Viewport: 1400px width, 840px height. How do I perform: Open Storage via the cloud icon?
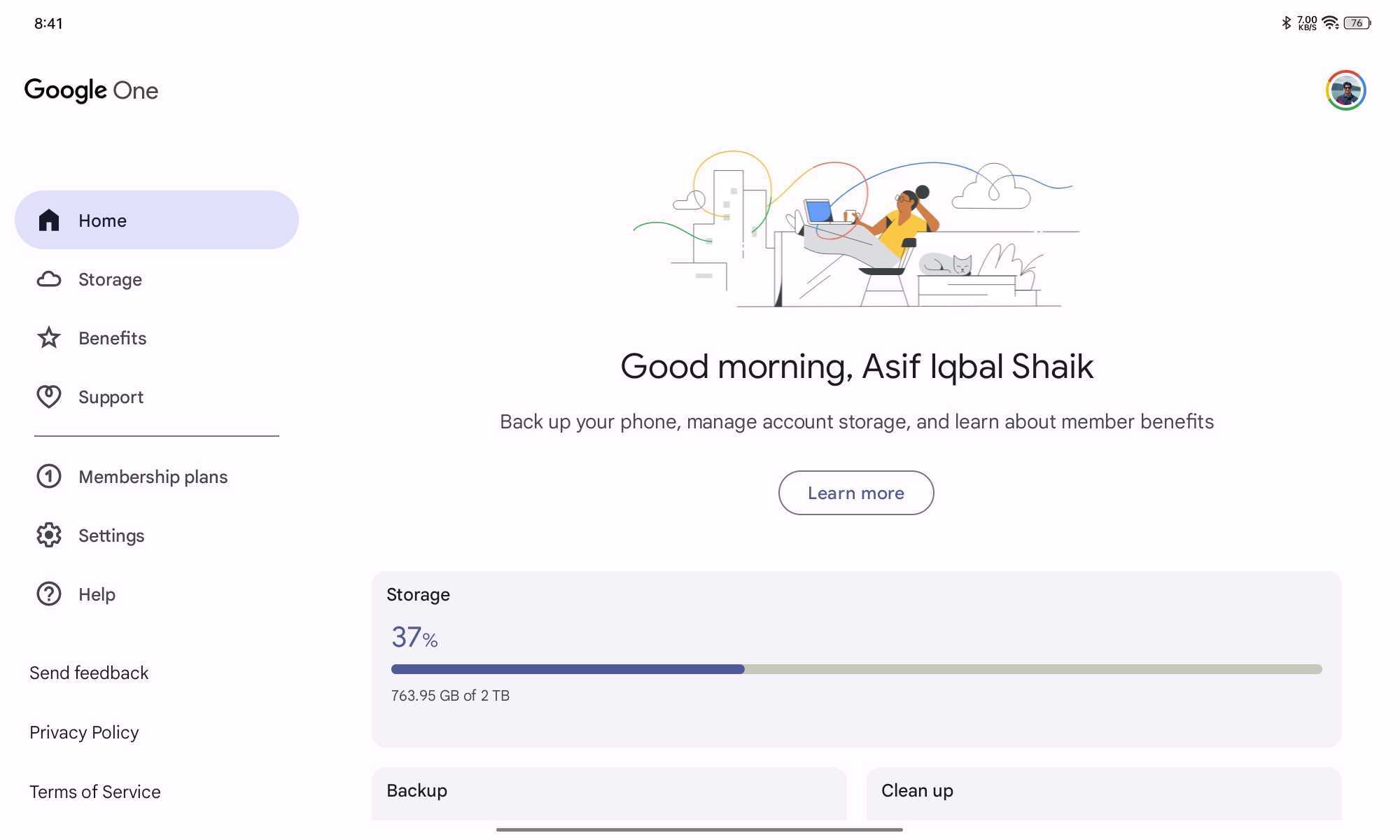tap(49, 279)
